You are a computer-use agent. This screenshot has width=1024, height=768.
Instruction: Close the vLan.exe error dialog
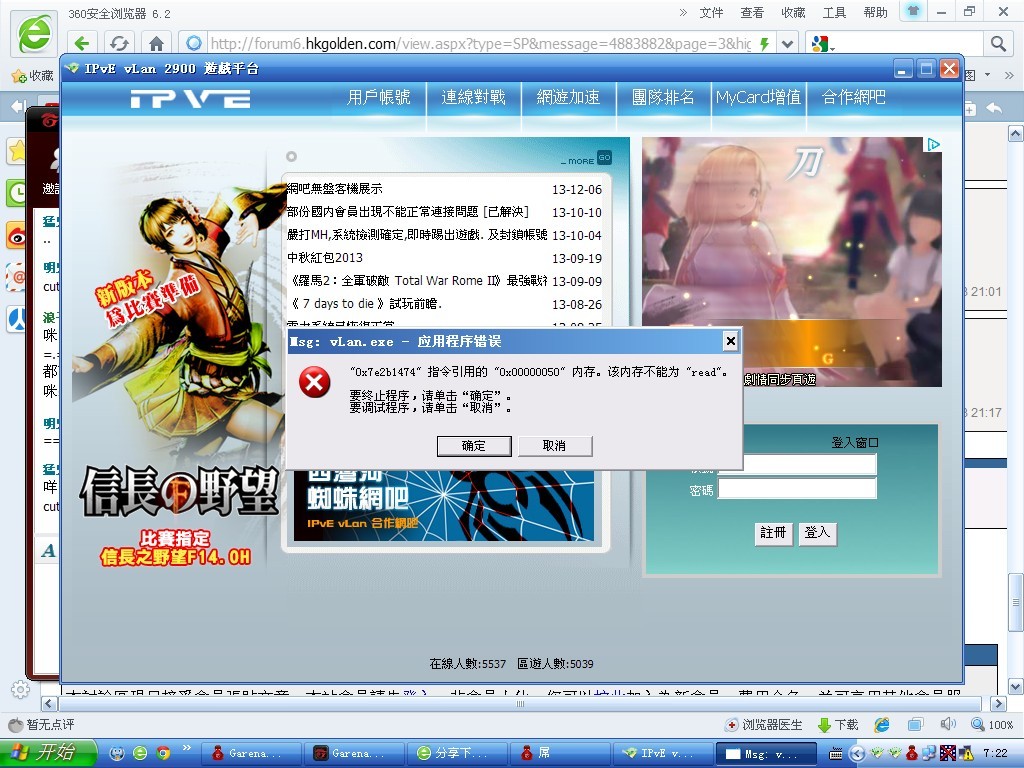point(730,342)
